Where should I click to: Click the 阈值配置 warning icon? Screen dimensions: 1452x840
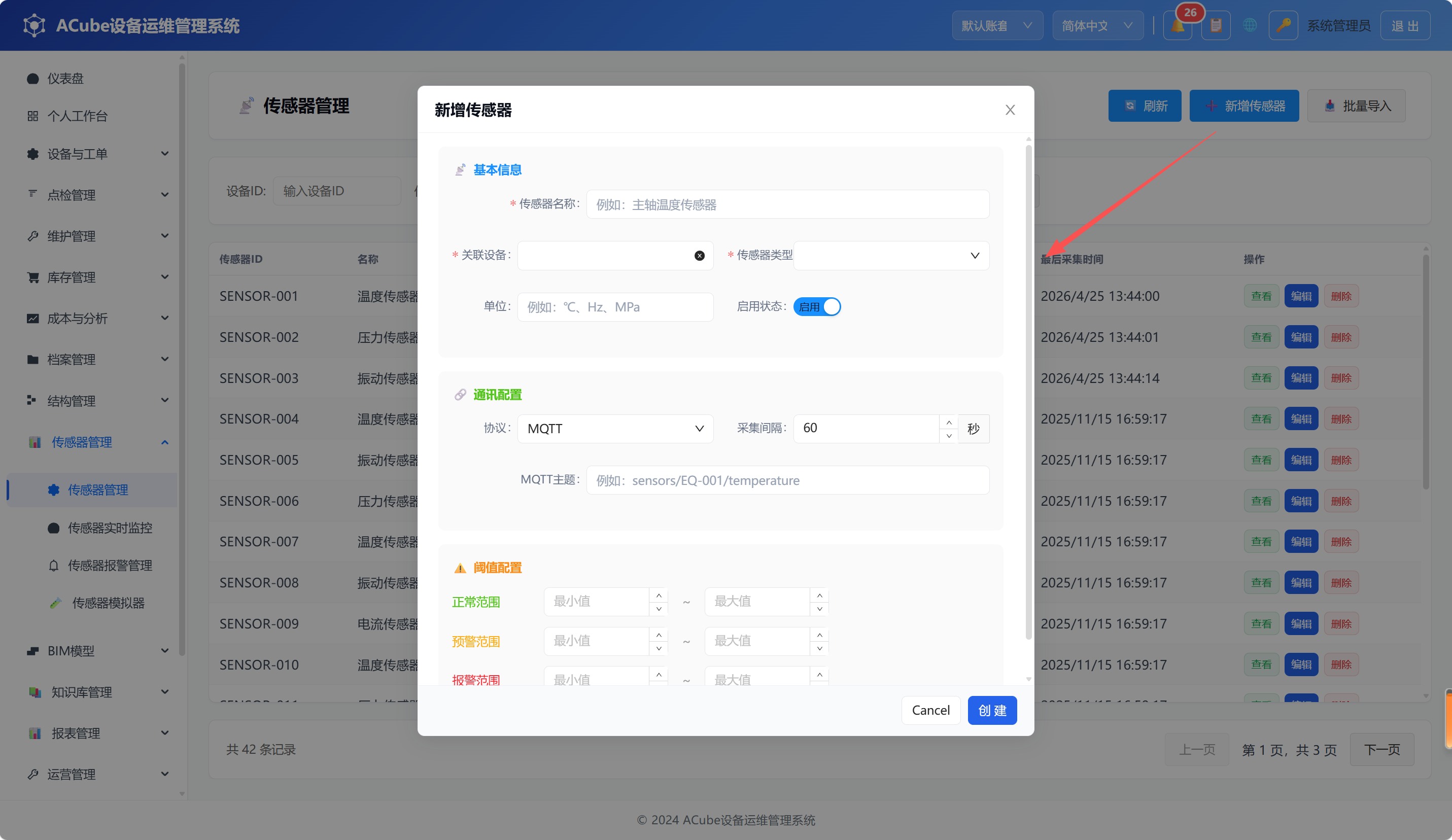tap(460, 568)
